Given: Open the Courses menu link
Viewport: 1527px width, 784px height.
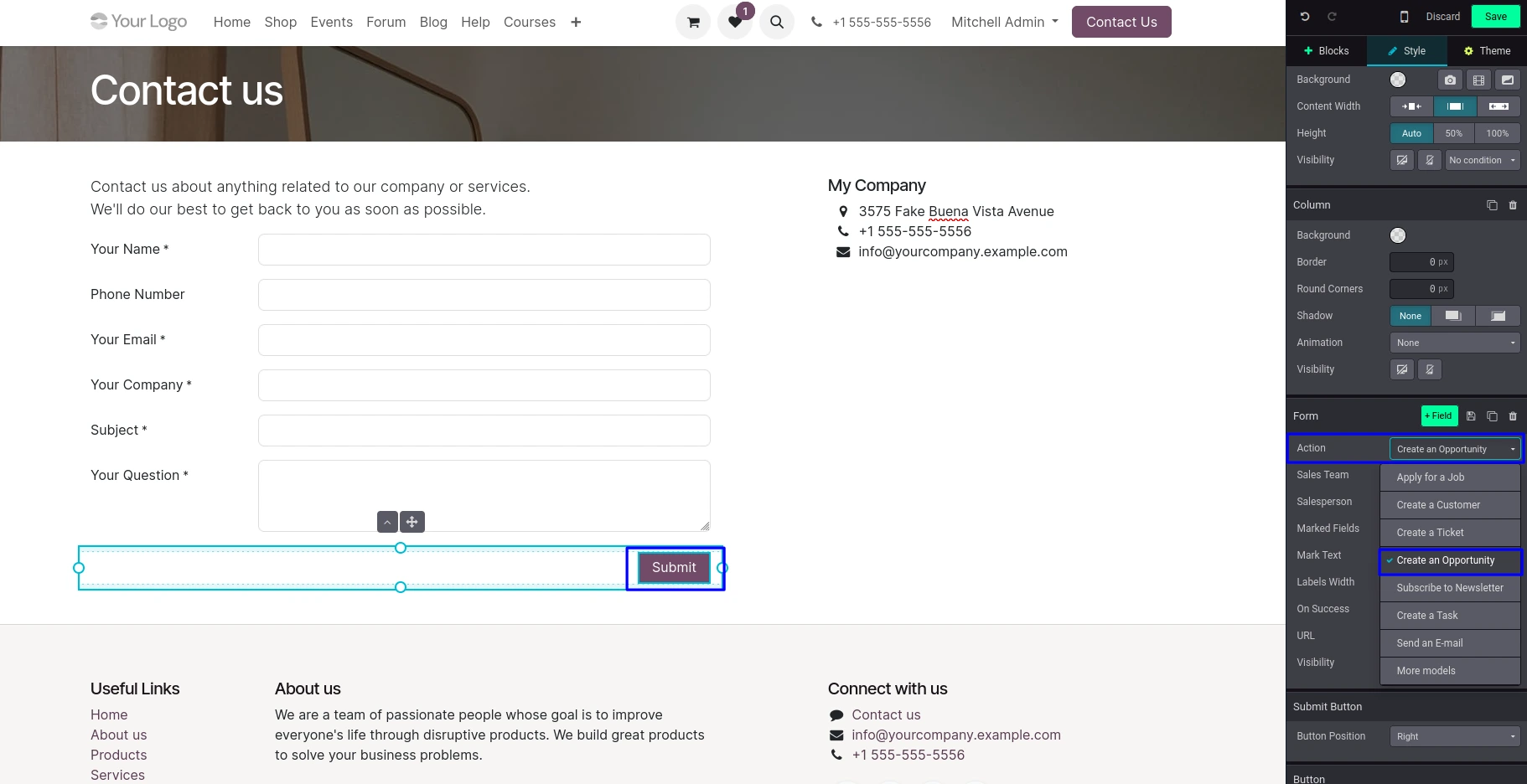Looking at the screenshot, I should point(530,22).
